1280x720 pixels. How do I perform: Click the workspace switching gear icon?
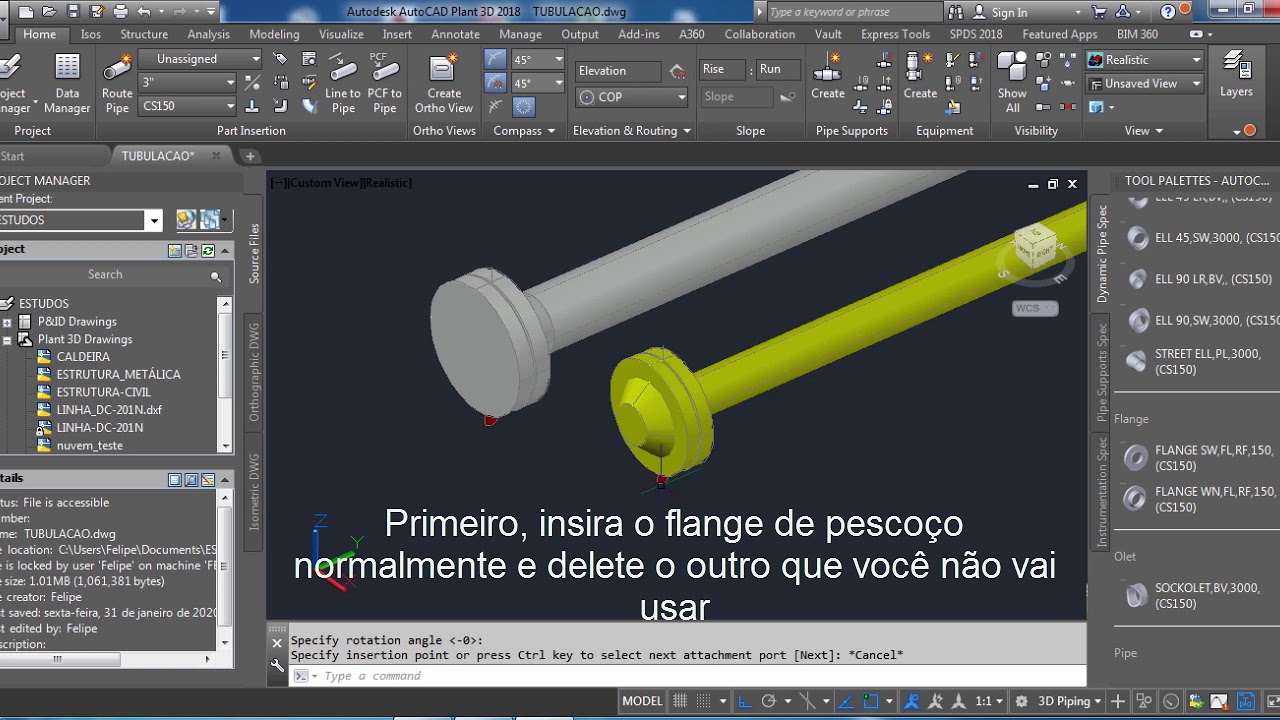[1021, 701]
